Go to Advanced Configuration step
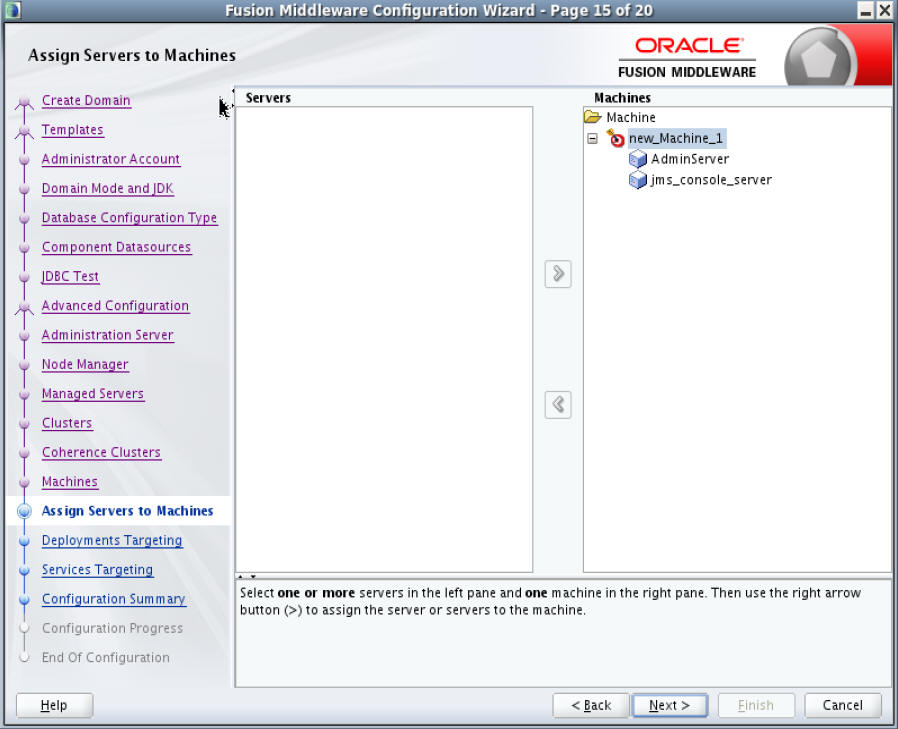The image size is (898, 729). point(115,306)
